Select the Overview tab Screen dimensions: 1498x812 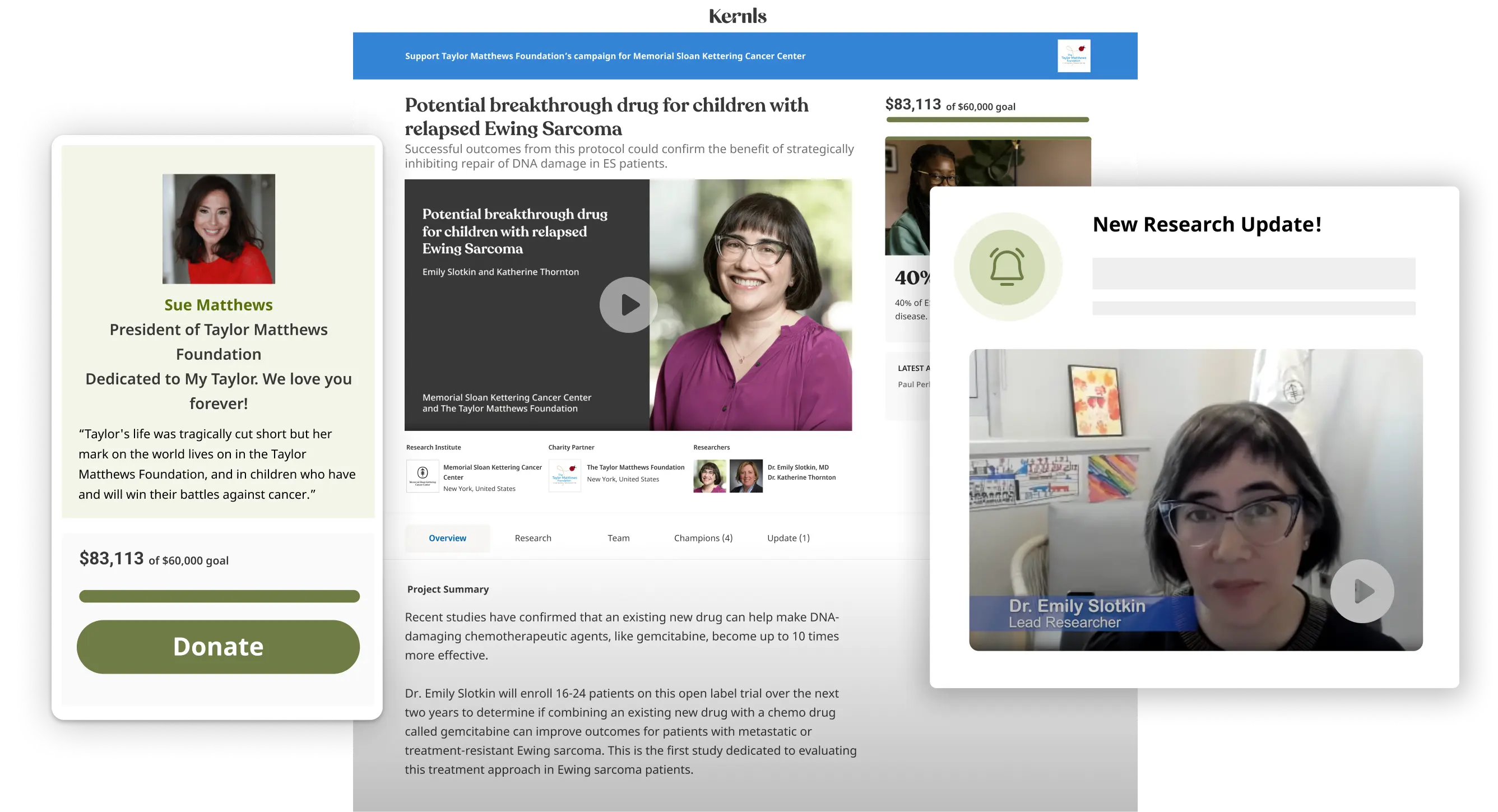447,538
